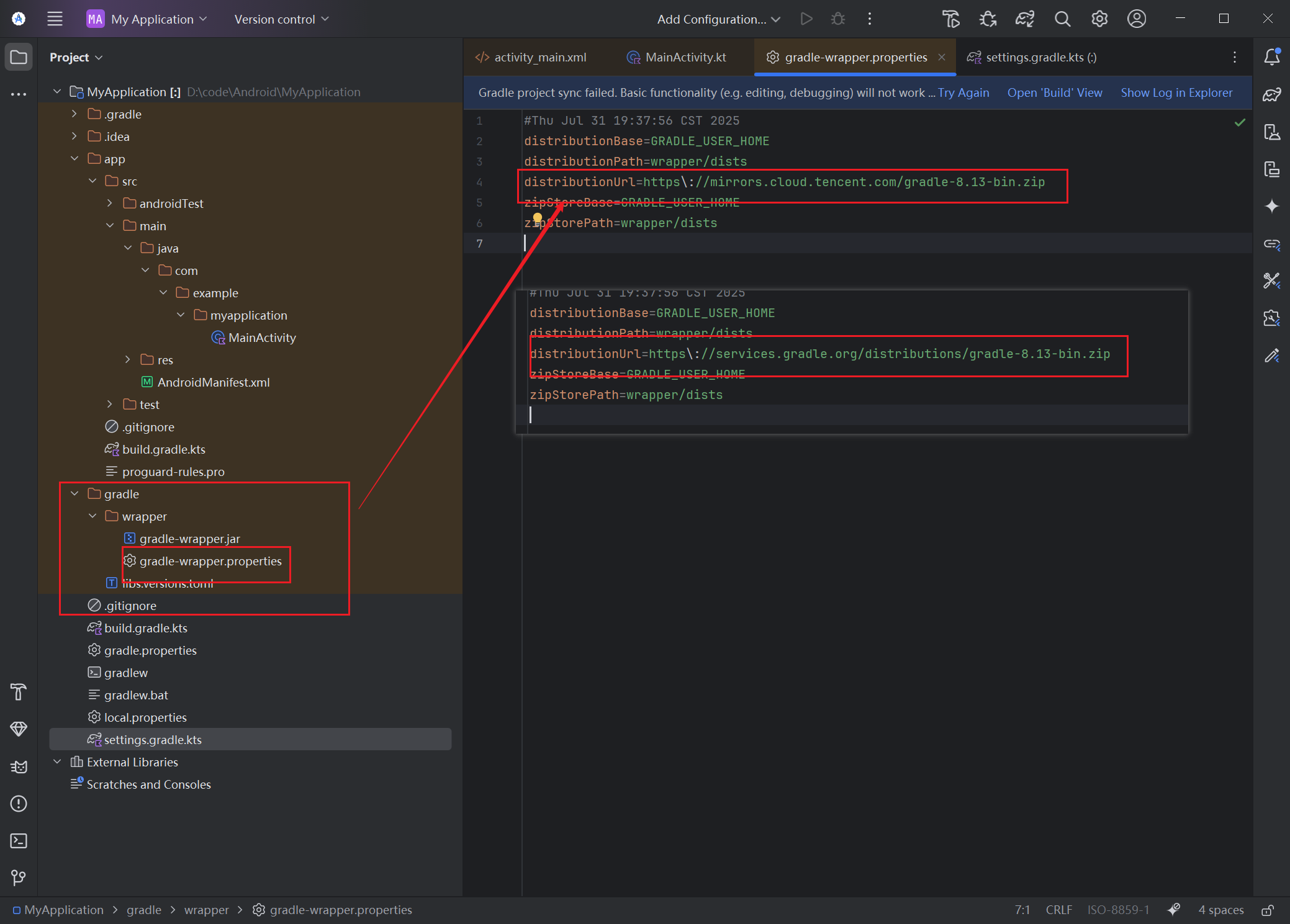Open Terminal tool window icon

coord(19,841)
